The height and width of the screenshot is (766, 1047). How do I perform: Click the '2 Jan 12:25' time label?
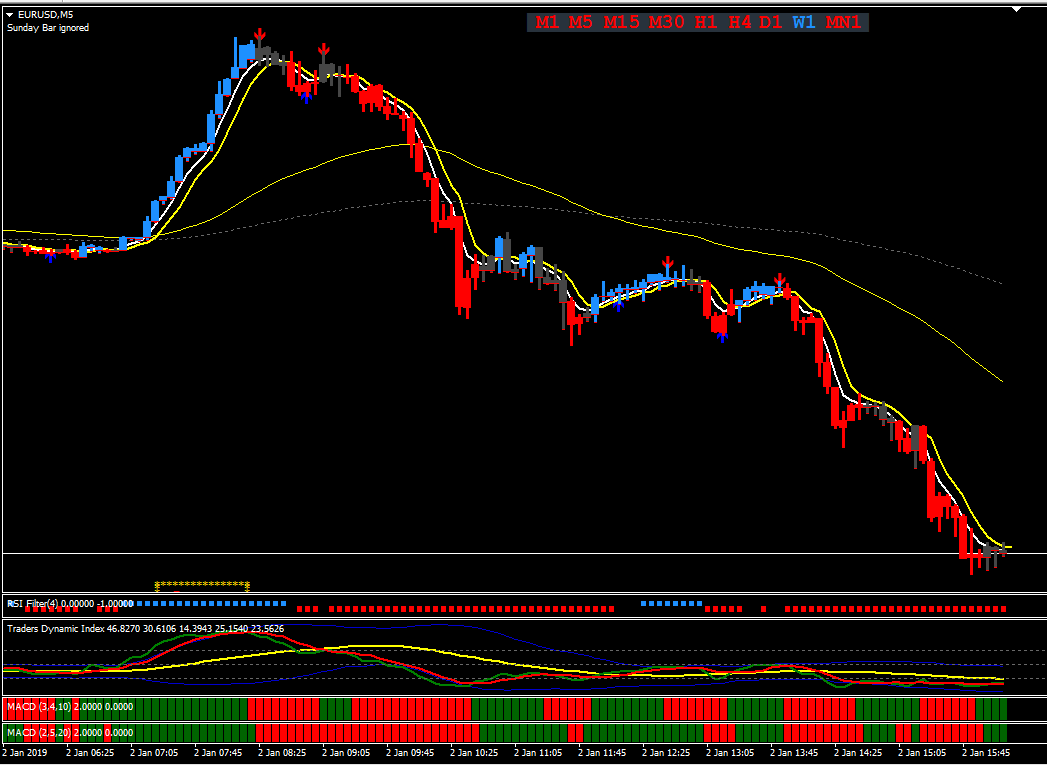[667, 753]
